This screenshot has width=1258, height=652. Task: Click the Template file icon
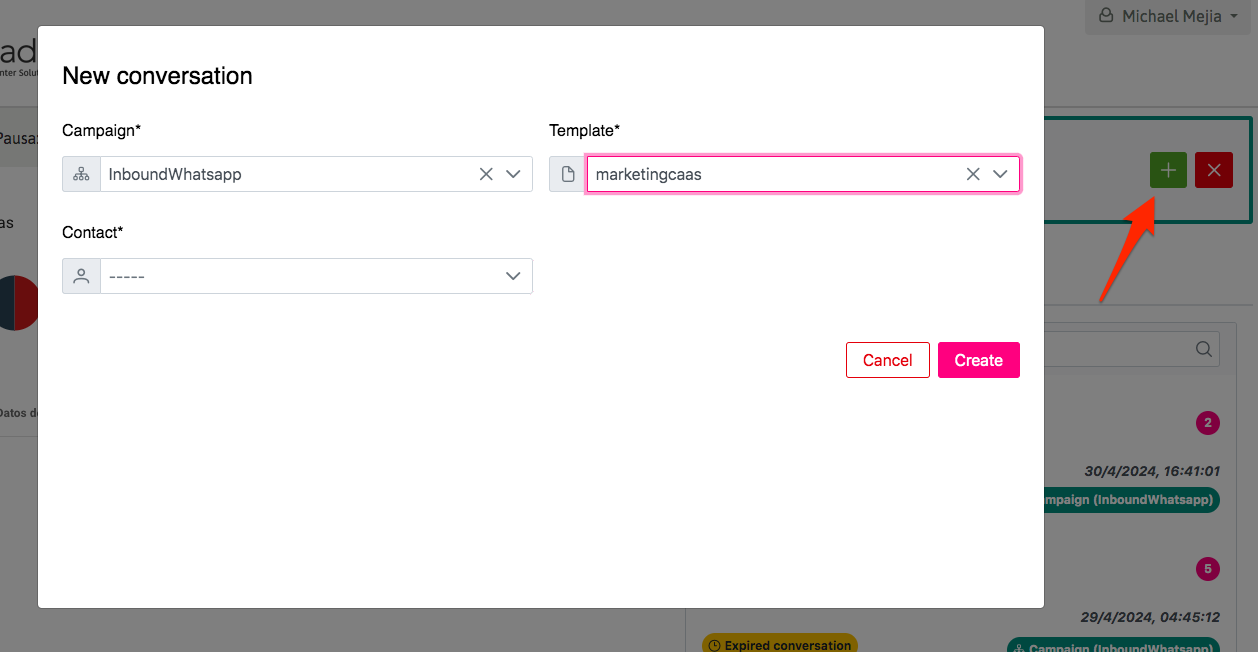click(x=568, y=174)
